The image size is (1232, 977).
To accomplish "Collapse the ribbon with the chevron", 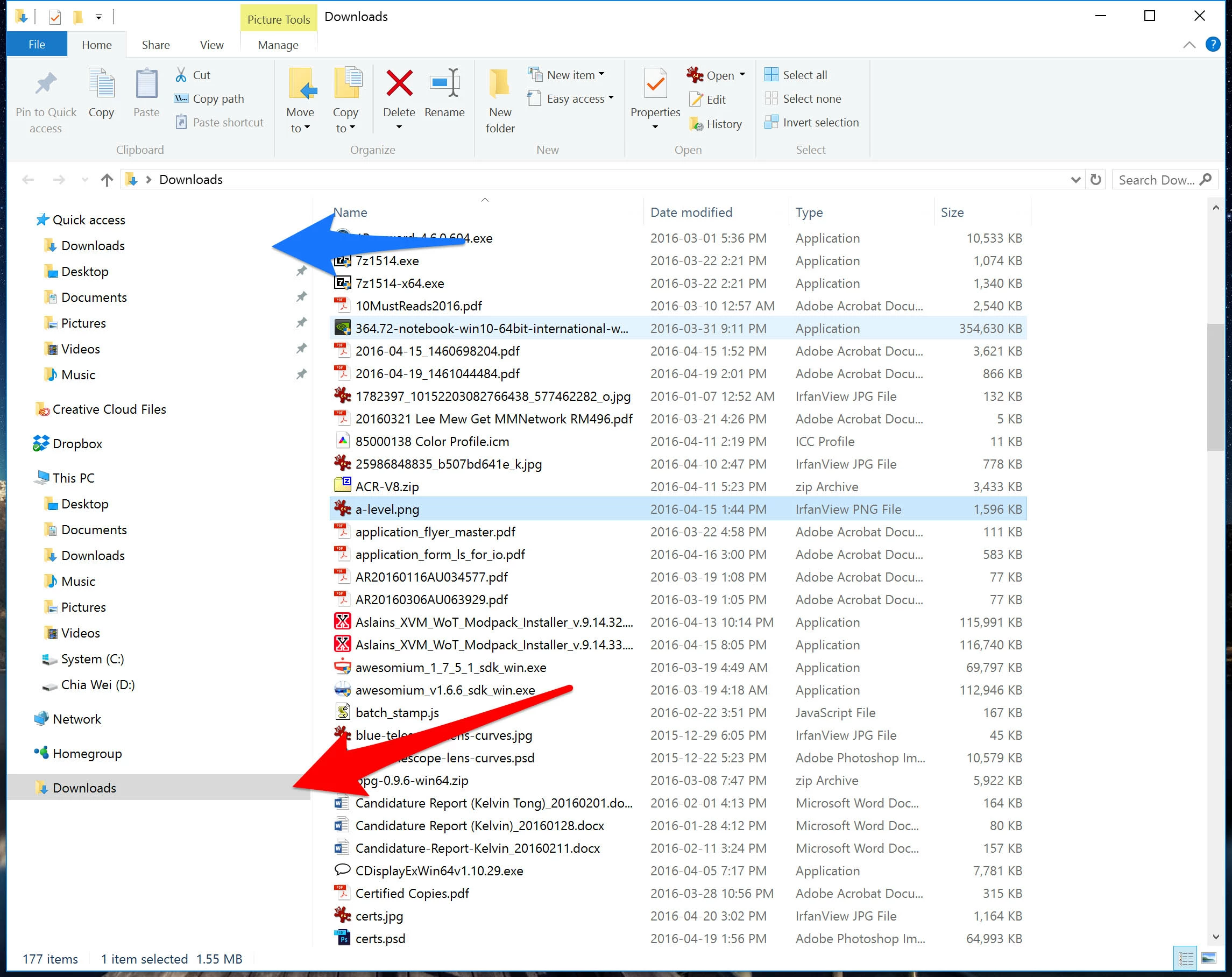I will 1189,45.
